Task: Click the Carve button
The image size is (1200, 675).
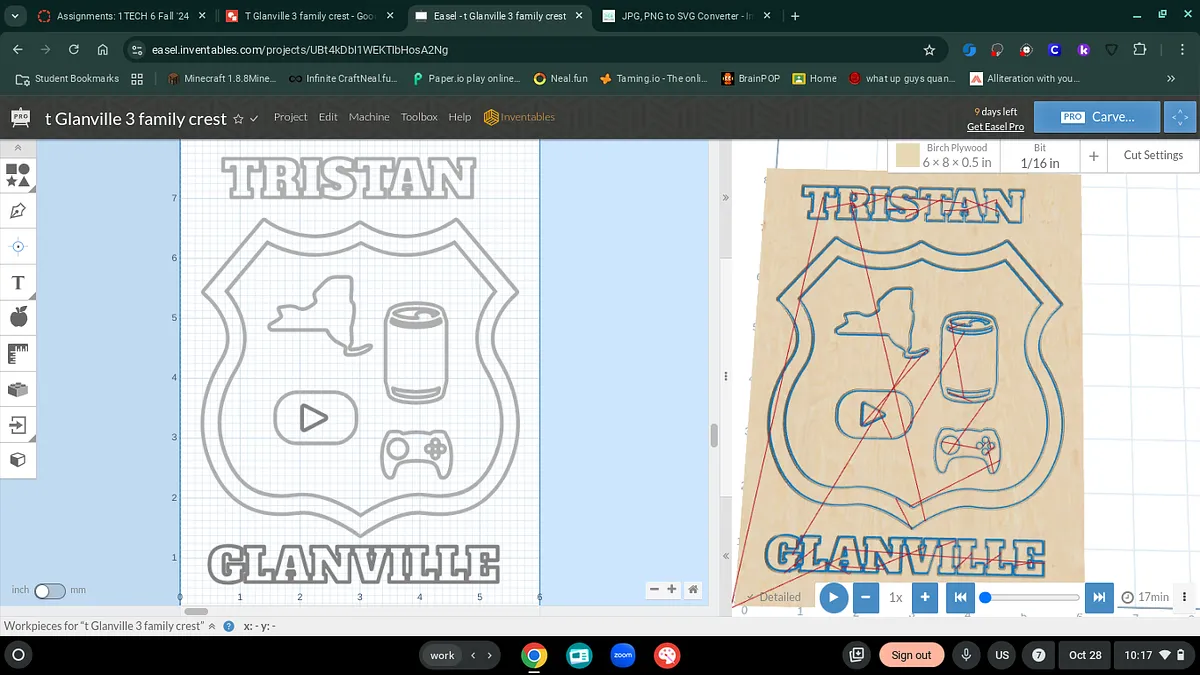Action: pos(1097,117)
